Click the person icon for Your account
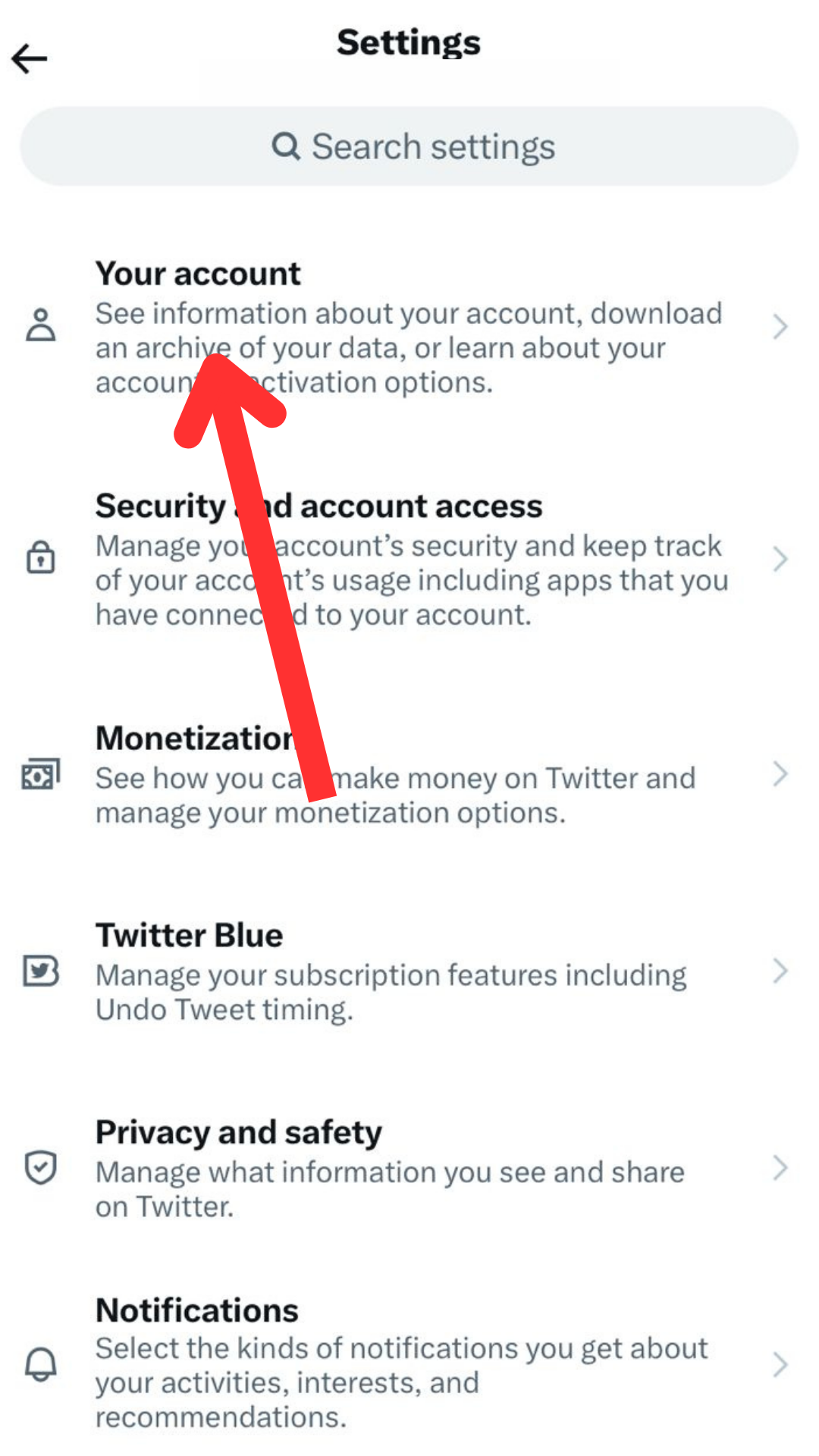819x1456 pixels. click(x=41, y=325)
